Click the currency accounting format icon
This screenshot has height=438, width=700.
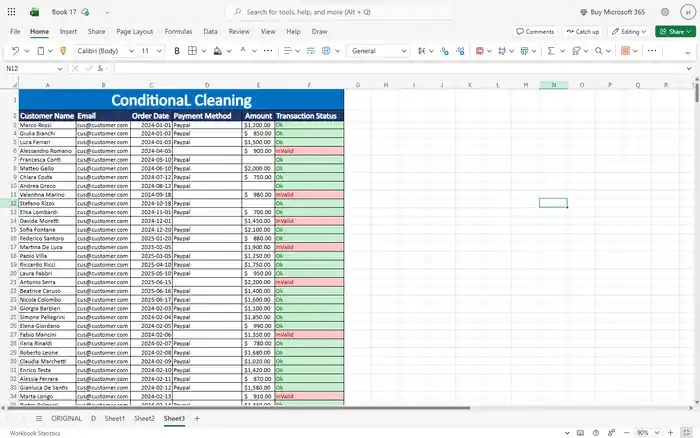point(422,51)
